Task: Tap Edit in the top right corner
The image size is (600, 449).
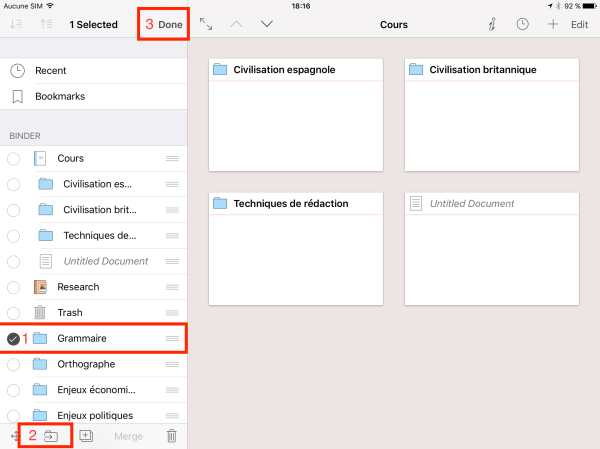Action: point(579,24)
